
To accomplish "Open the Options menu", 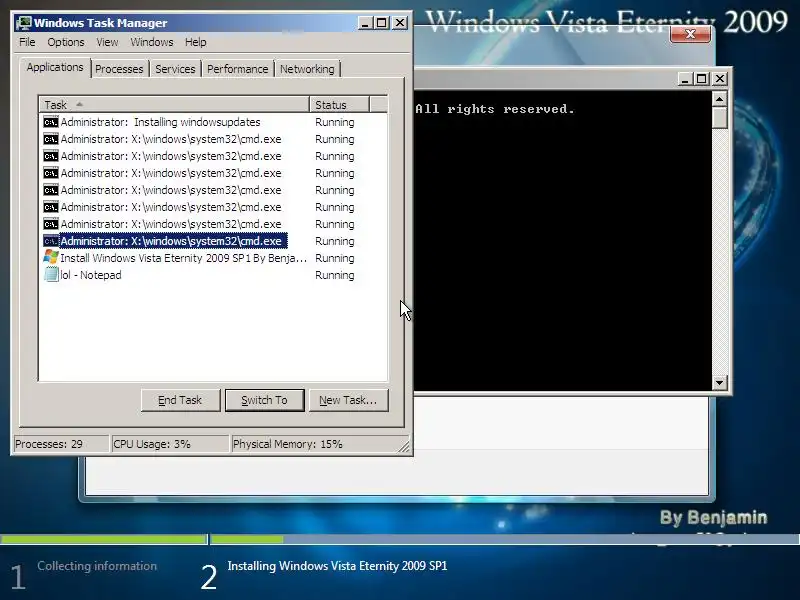I will tap(66, 42).
